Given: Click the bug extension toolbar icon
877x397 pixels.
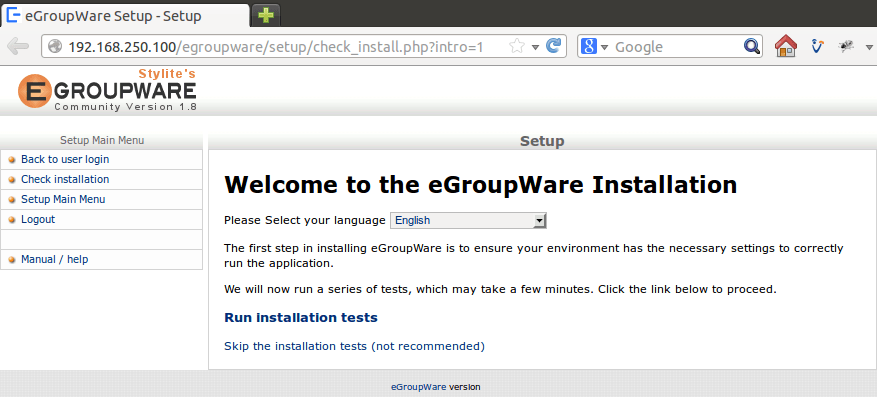Looking at the screenshot, I should click(846, 46).
